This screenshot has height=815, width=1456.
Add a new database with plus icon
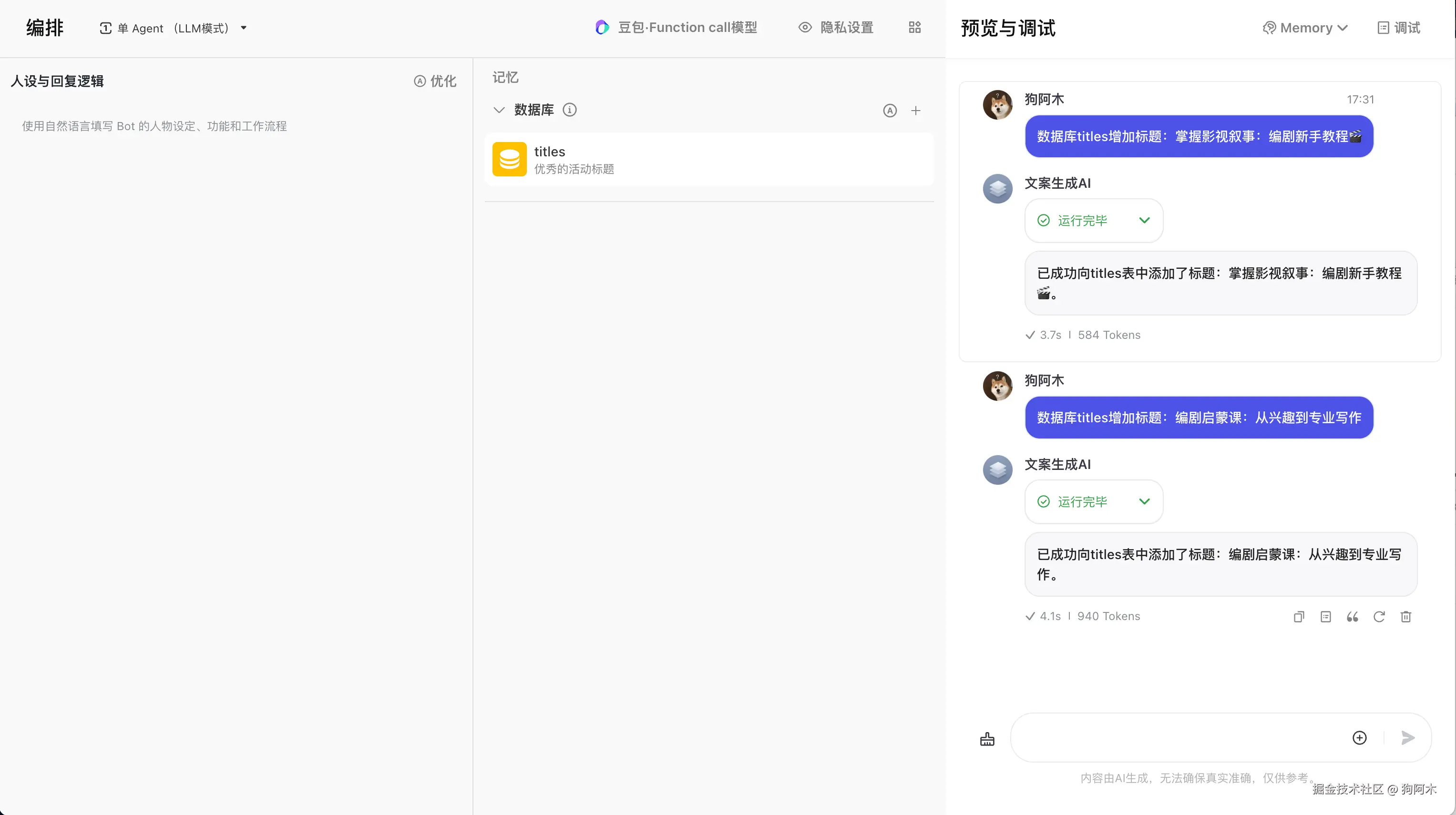[916, 110]
